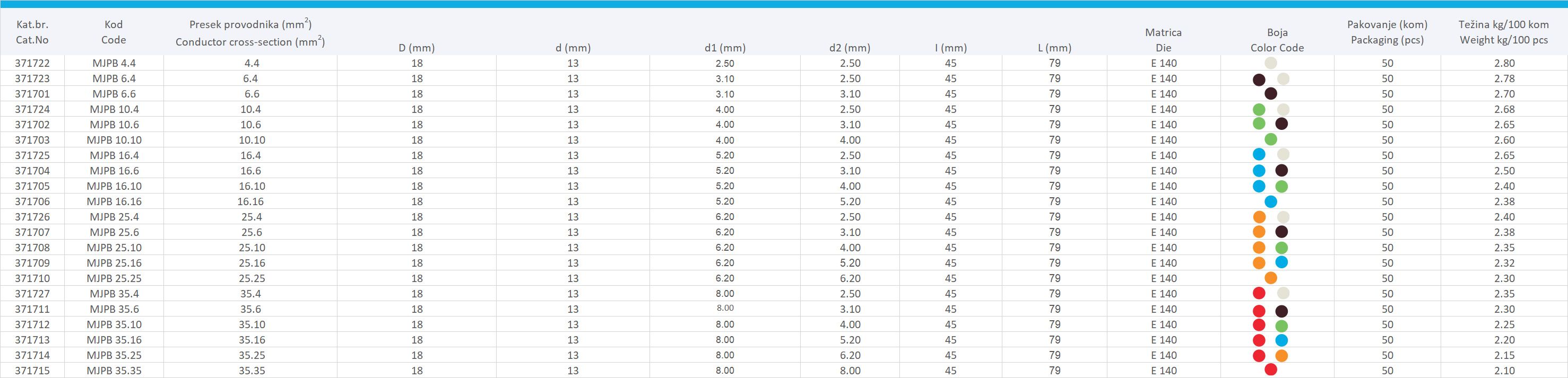Select the orange dot in row MJPB 25.25

(x=1270, y=278)
